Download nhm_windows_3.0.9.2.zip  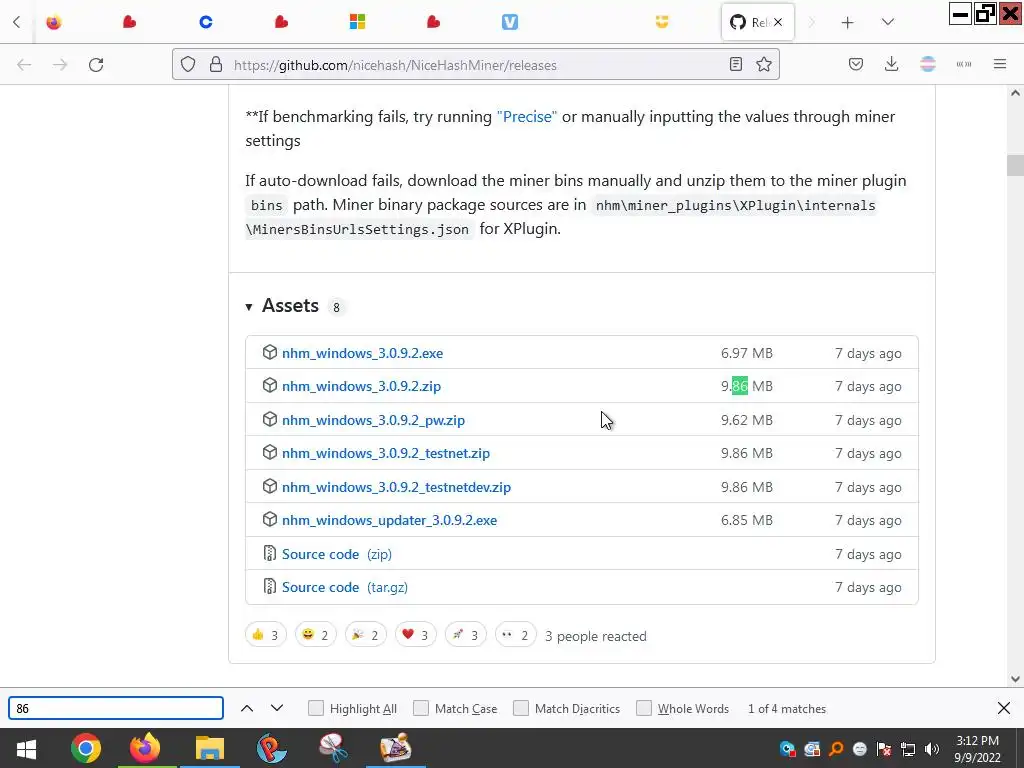(361, 387)
